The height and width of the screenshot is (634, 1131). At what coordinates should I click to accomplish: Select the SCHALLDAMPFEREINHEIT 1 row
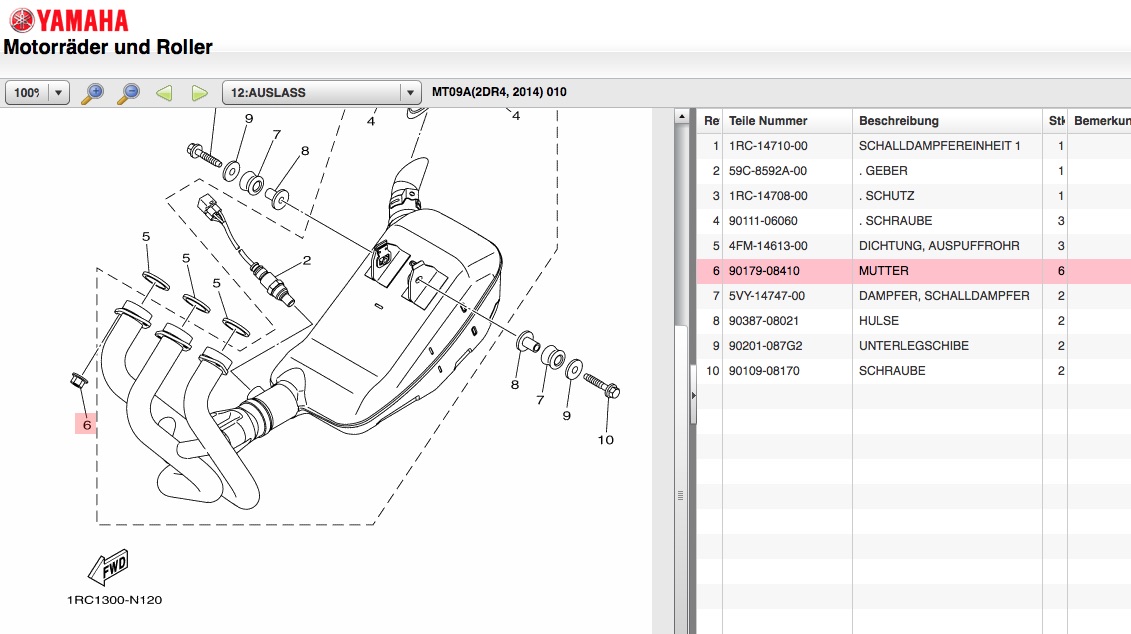coord(939,146)
